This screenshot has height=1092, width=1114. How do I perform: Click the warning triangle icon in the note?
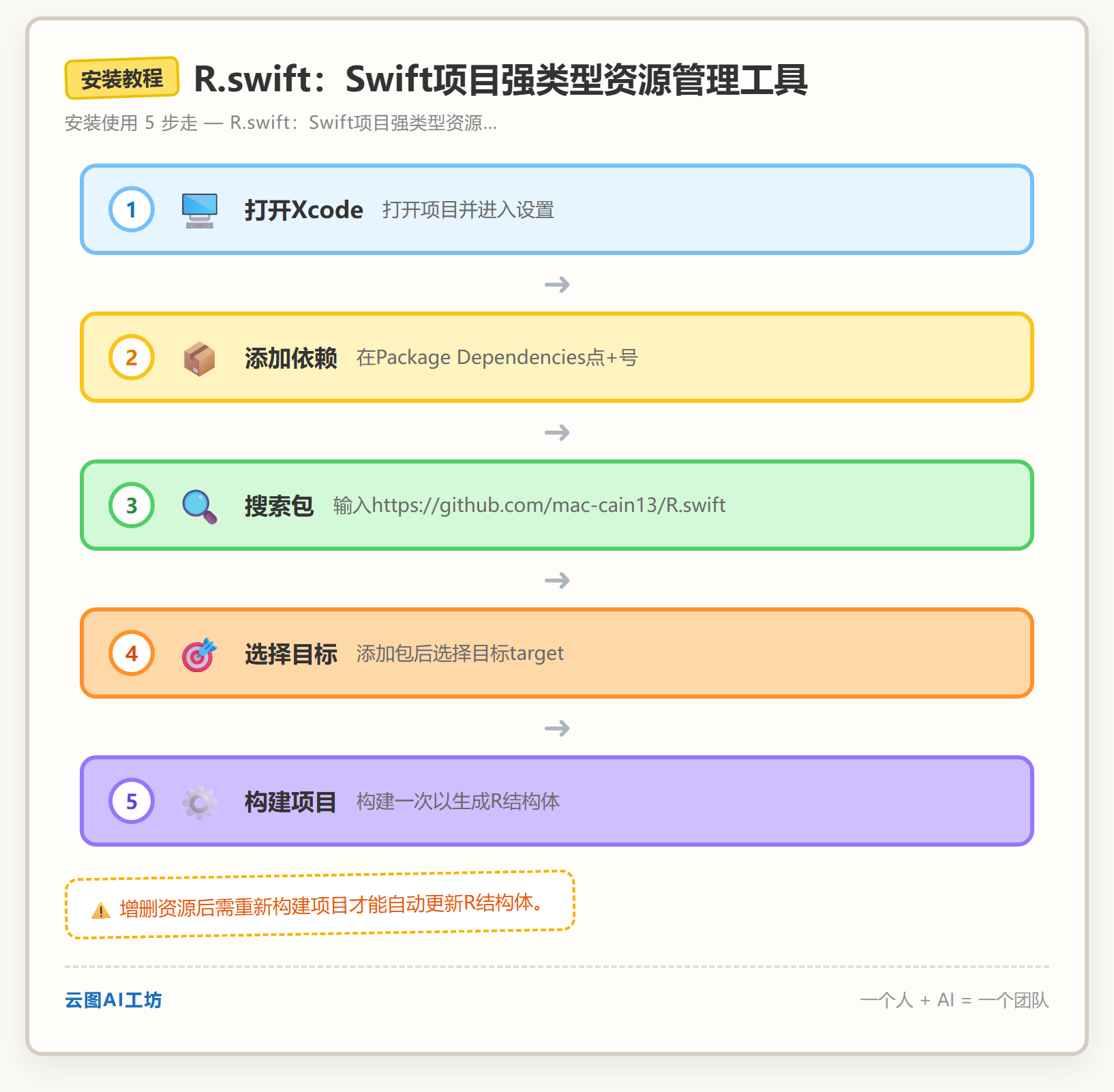pyautogui.click(x=101, y=910)
